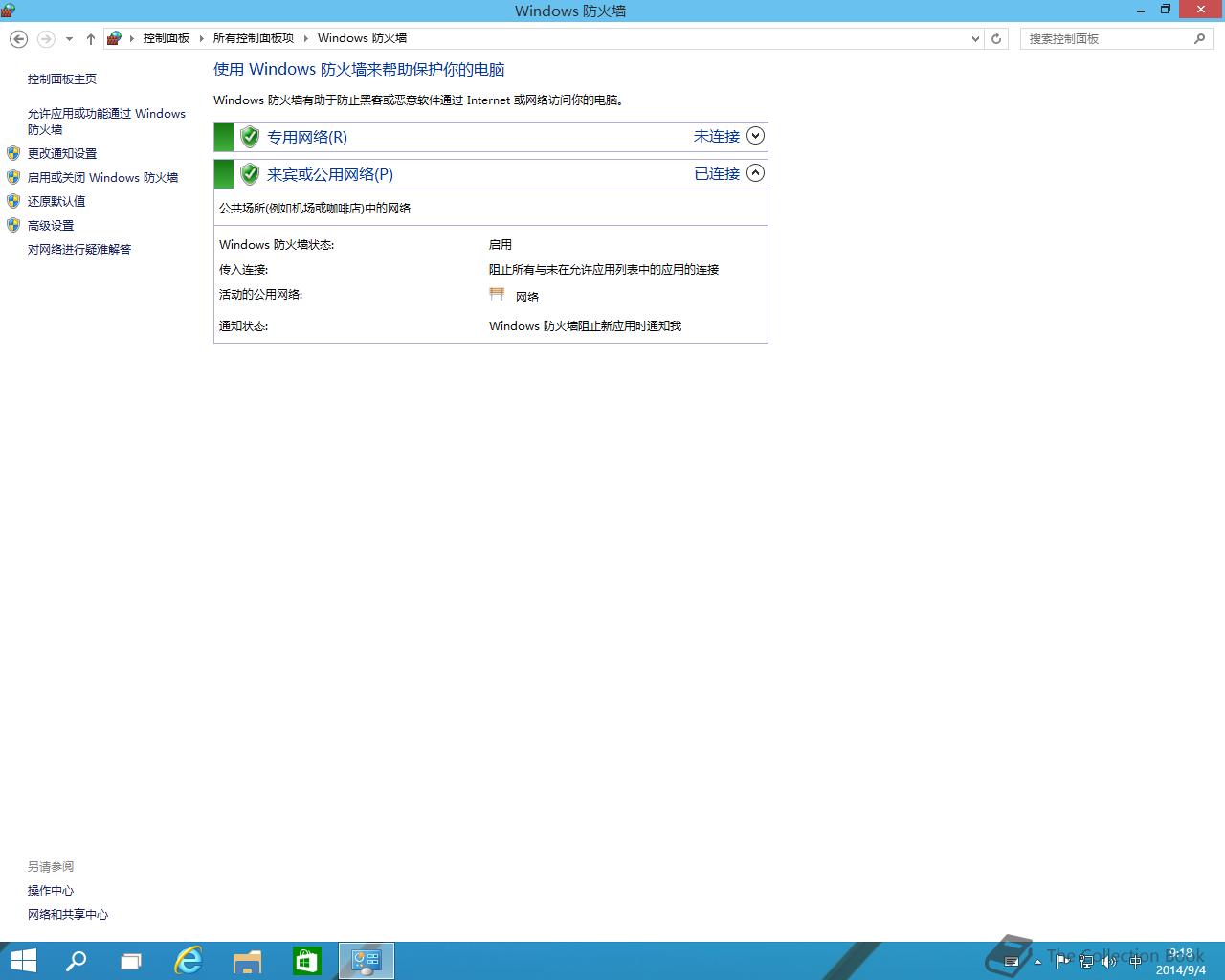The height and width of the screenshot is (980, 1225).
Task: Open the Store app from taskbar
Action: 306,961
